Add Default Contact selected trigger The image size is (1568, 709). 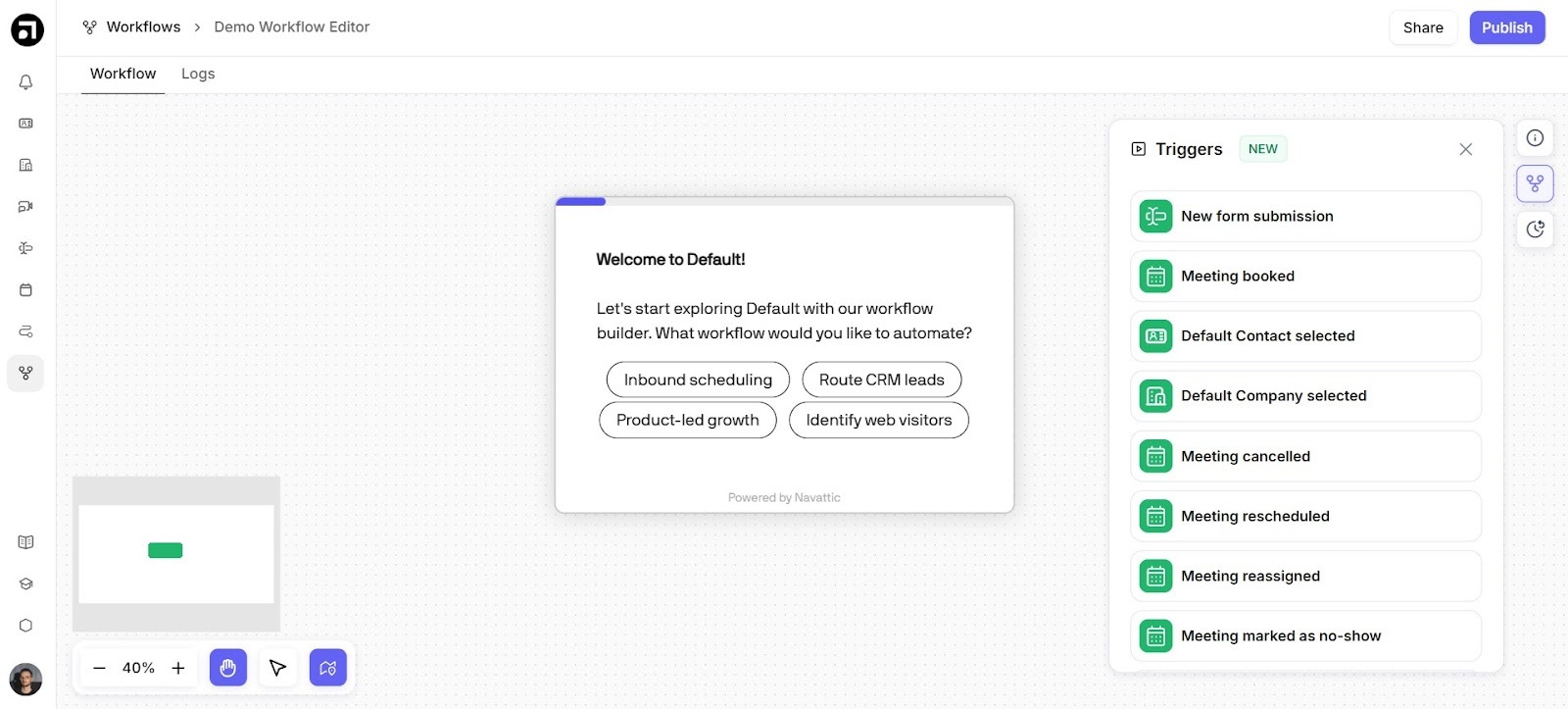[1305, 336]
